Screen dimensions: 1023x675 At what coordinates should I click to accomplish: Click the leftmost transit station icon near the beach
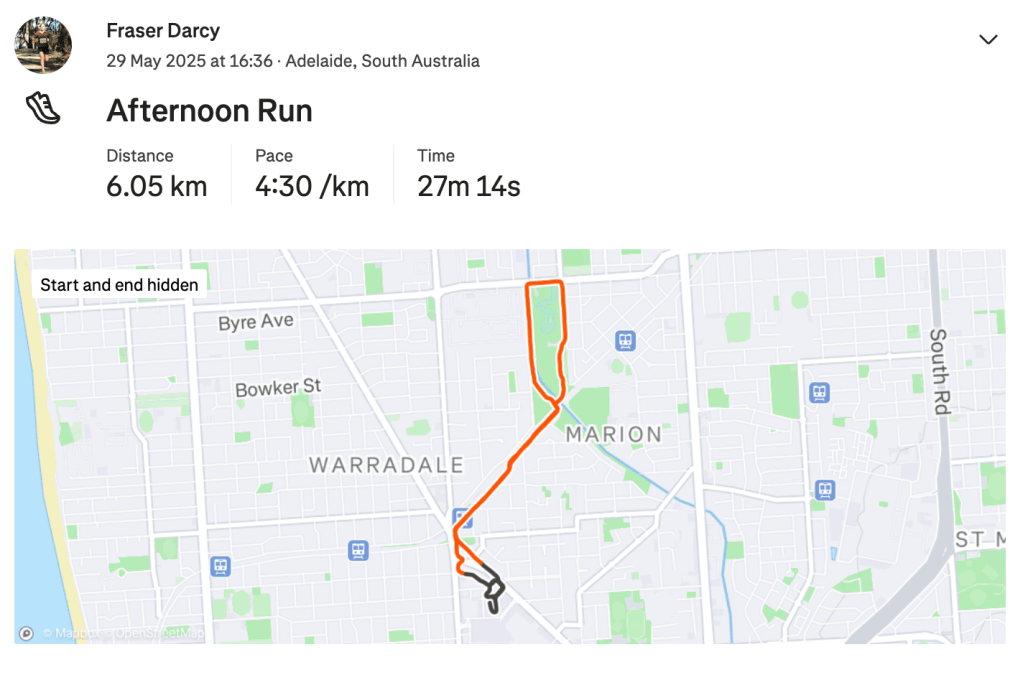click(x=221, y=566)
